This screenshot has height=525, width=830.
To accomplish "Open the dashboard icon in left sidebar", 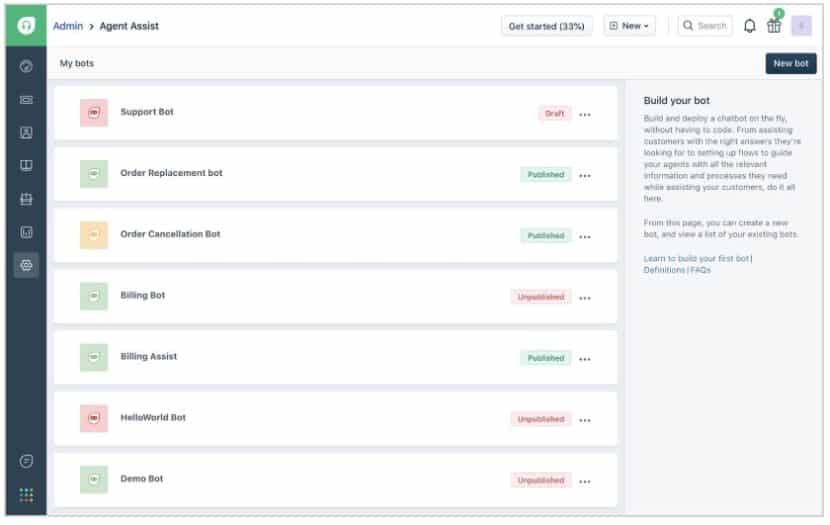I will (x=26, y=67).
